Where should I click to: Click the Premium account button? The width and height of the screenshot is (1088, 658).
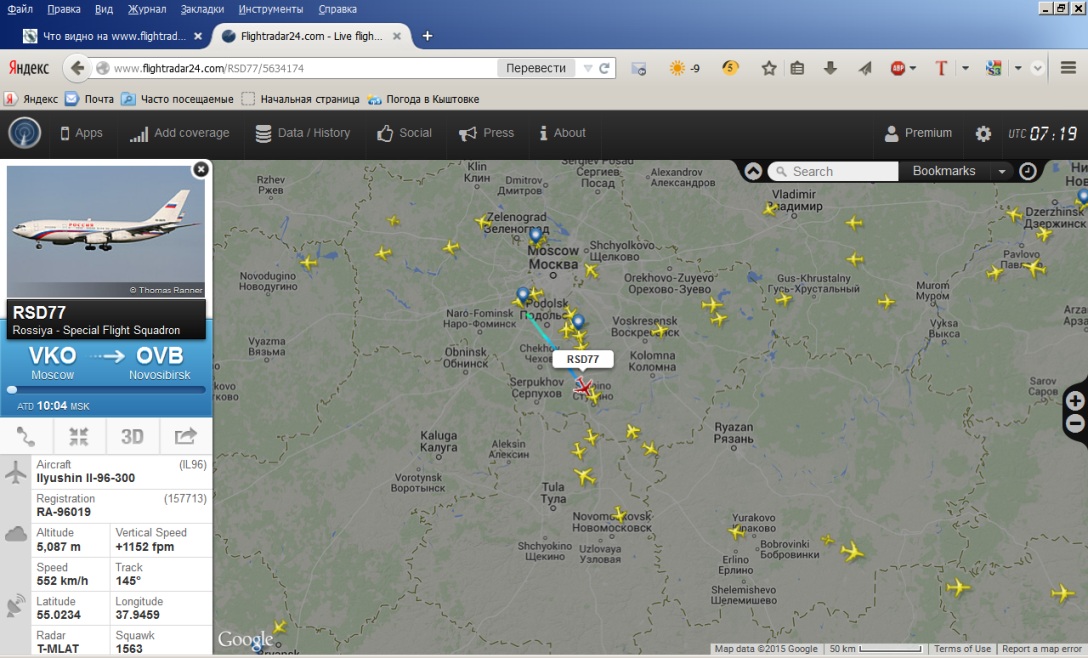918,133
